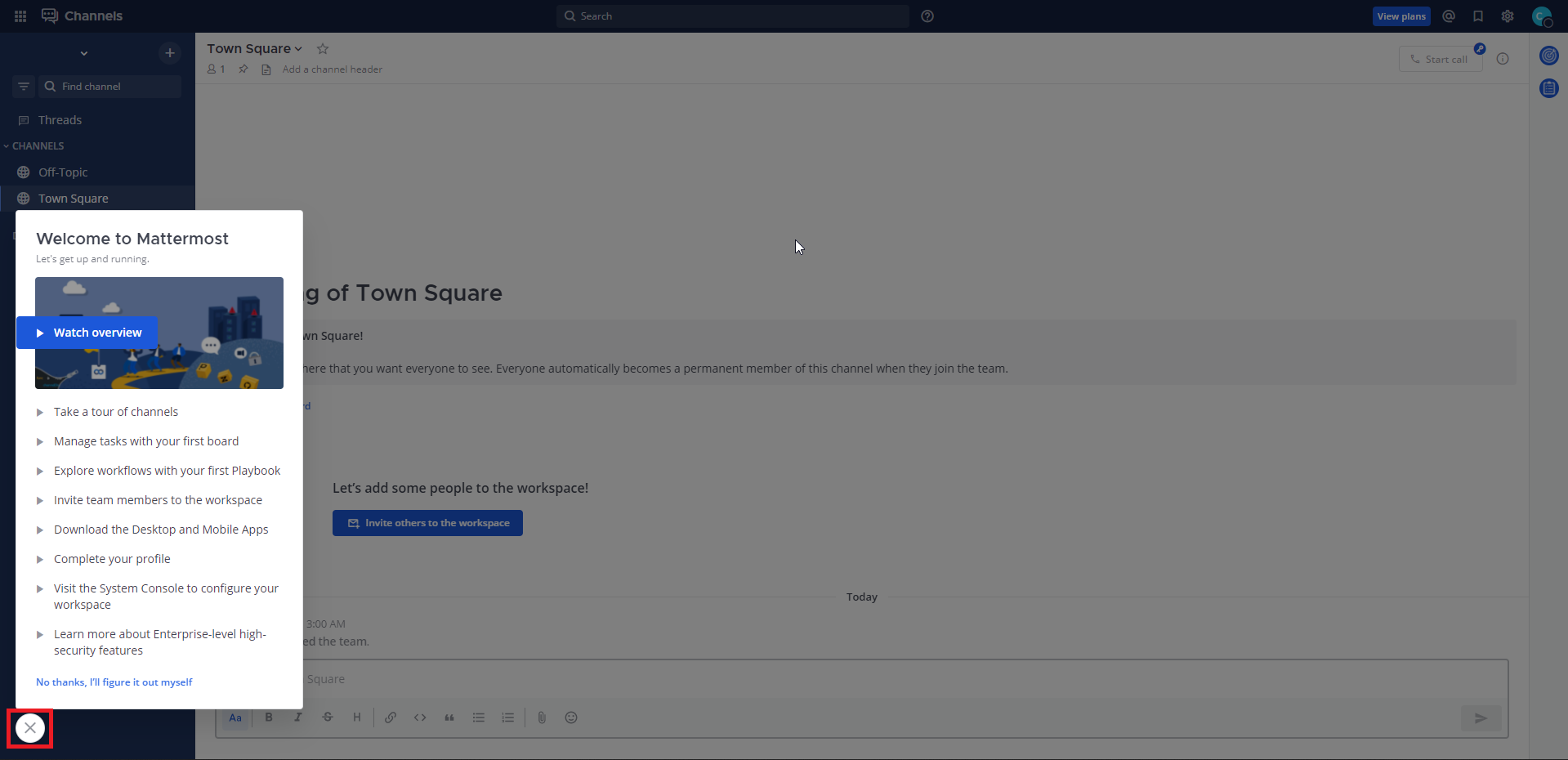The image size is (1568, 760).
Task: Click View plans button
Action: pyautogui.click(x=1401, y=16)
